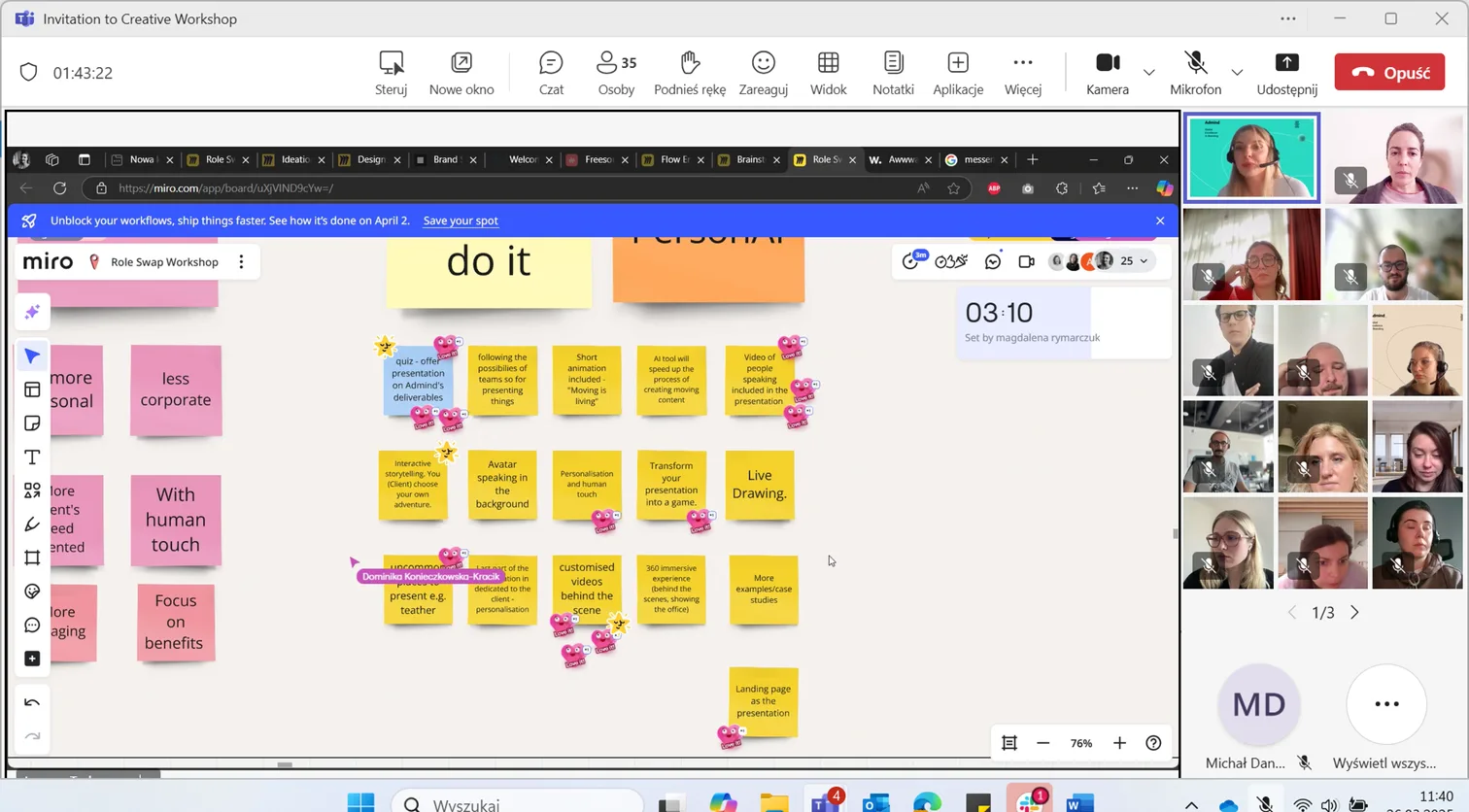Open the Czat chat panel

(551, 73)
